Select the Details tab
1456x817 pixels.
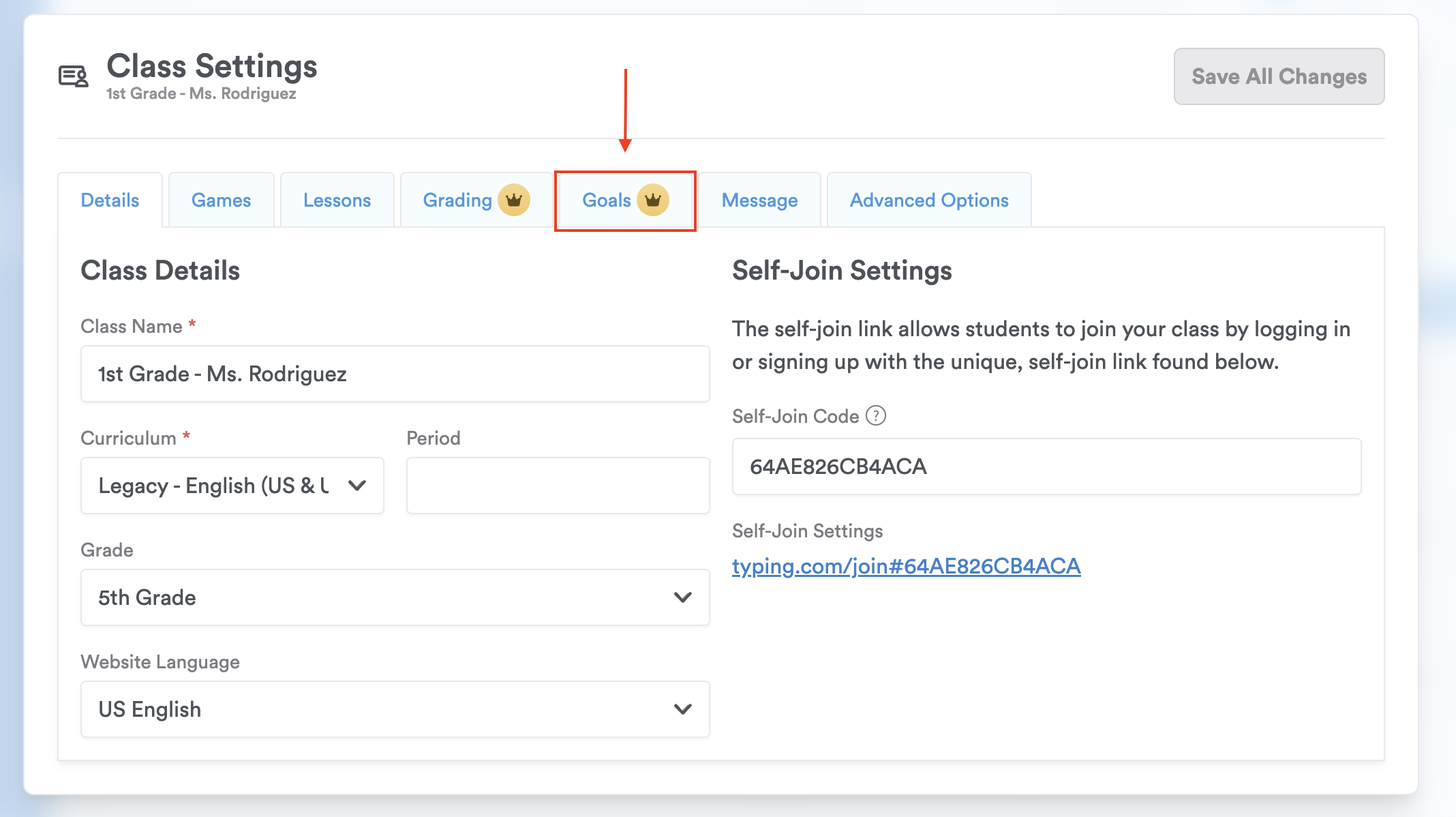click(110, 200)
